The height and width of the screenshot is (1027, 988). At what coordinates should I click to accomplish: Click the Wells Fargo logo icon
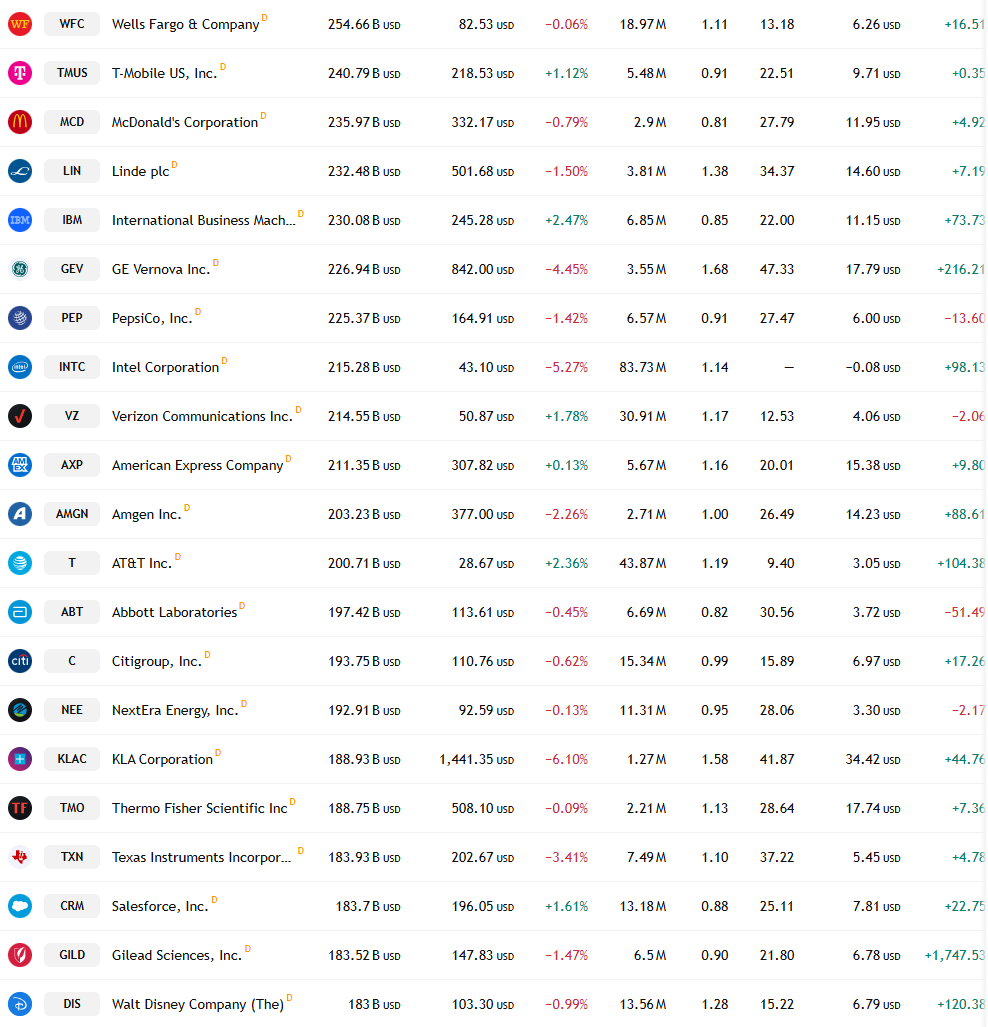pyautogui.click(x=20, y=24)
